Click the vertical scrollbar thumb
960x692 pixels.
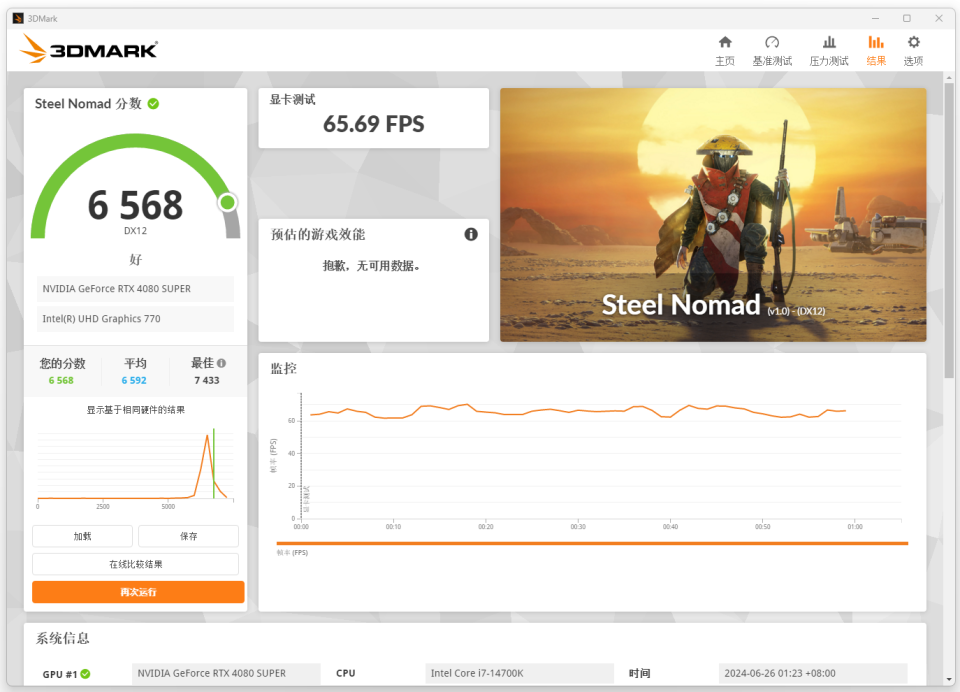(x=949, y=231)
